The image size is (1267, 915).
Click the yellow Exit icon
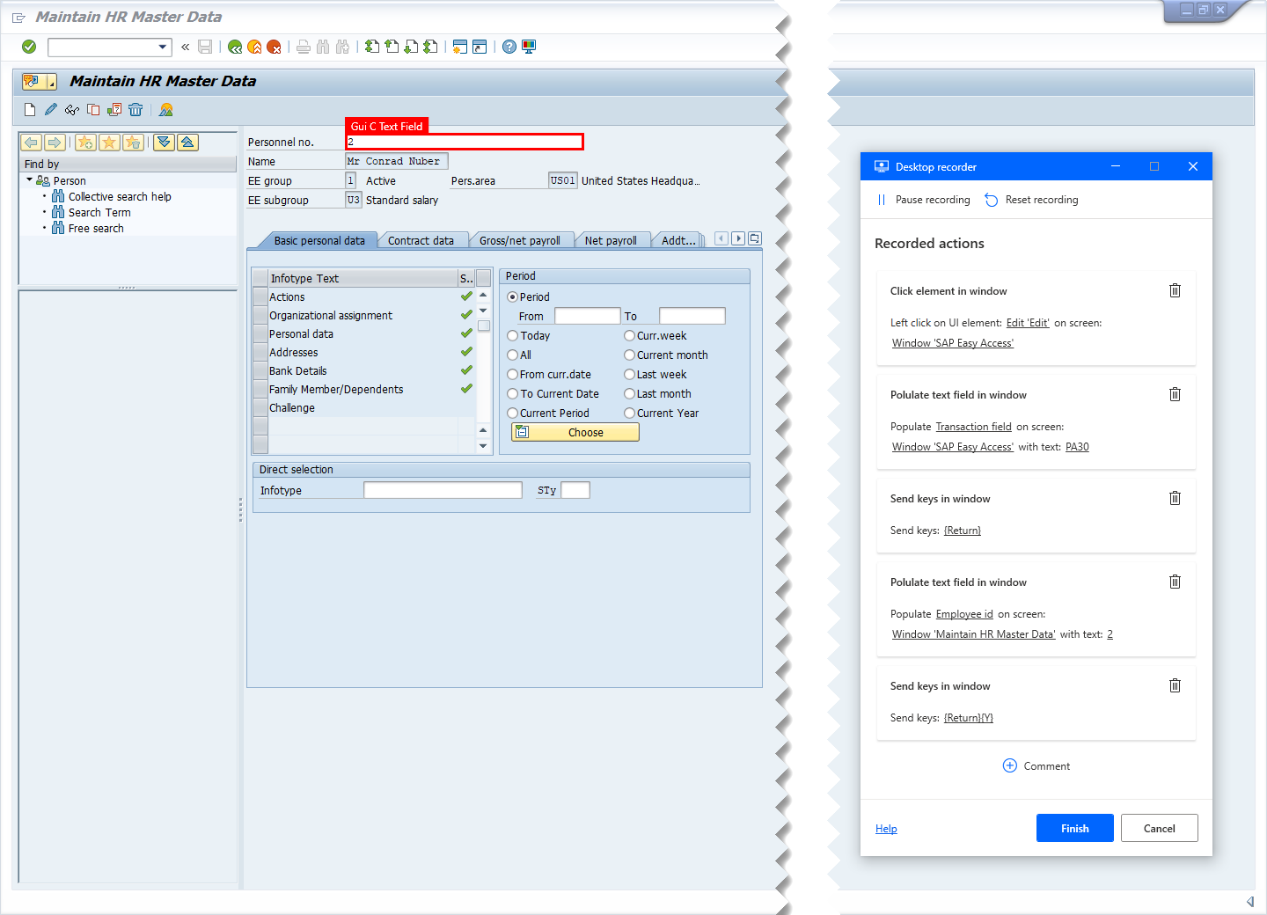254,47
